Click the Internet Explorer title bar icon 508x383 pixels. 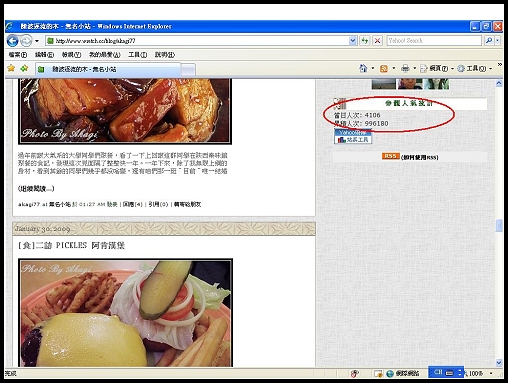tap(10, 26)
